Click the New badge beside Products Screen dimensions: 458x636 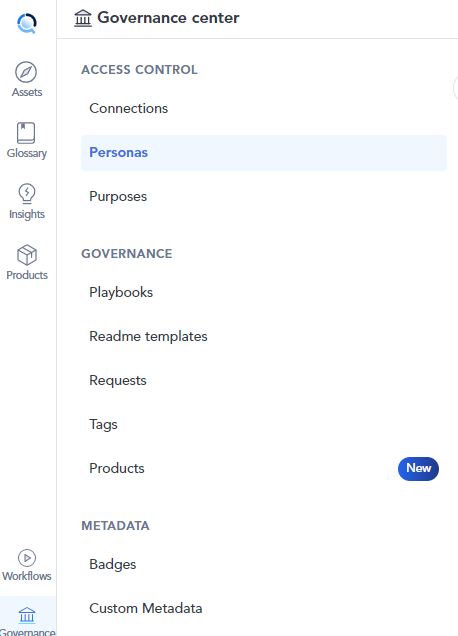pyautogui.click(x=418, y=468)
